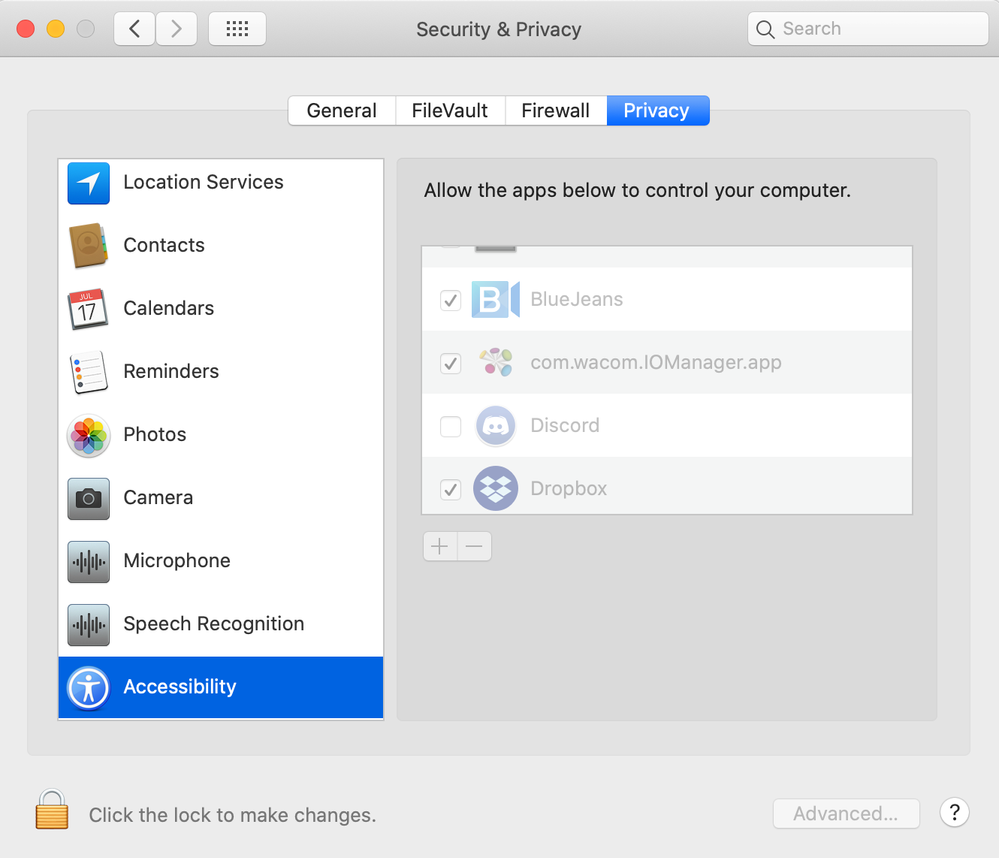999x858 pixels.
Task: Click the magnifying glass search icon
Action: tap(765, 29)
